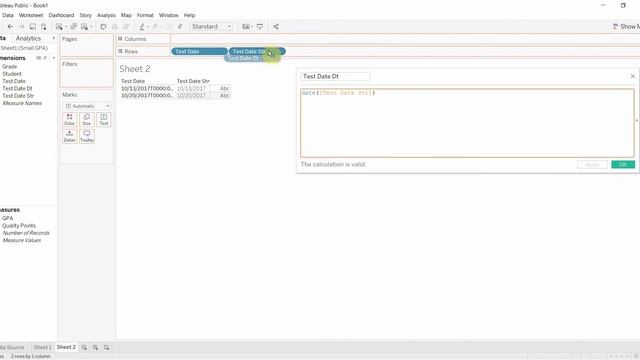Select the Test Date pill on Rows

coord(200,51)
